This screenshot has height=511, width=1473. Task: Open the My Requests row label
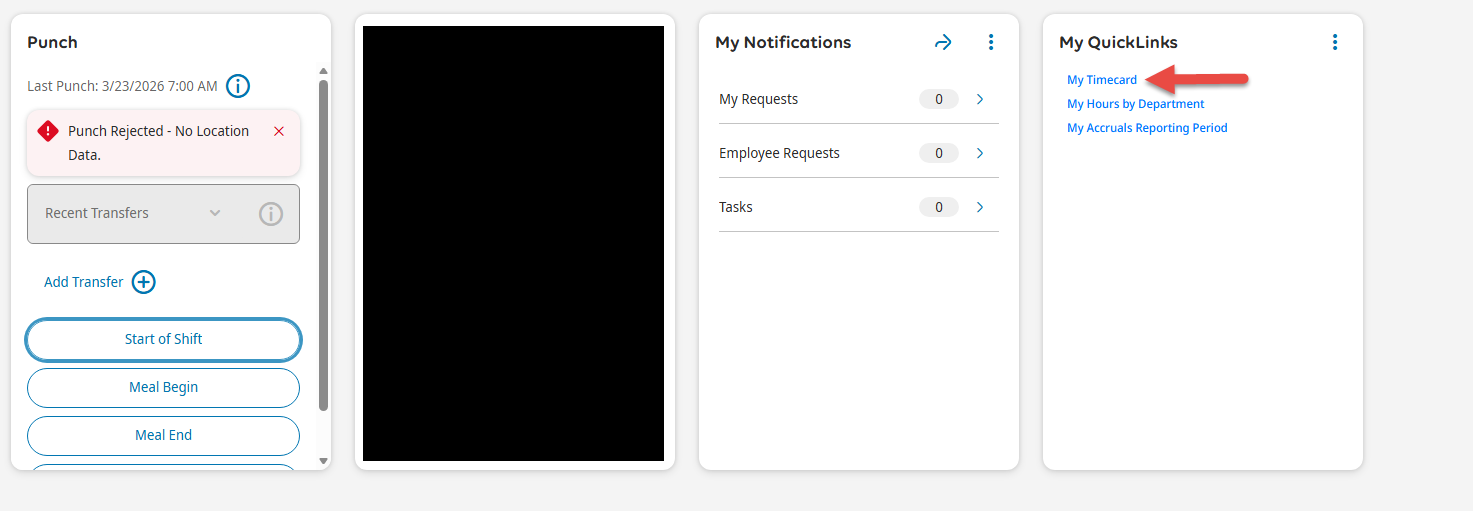(759, 99)
